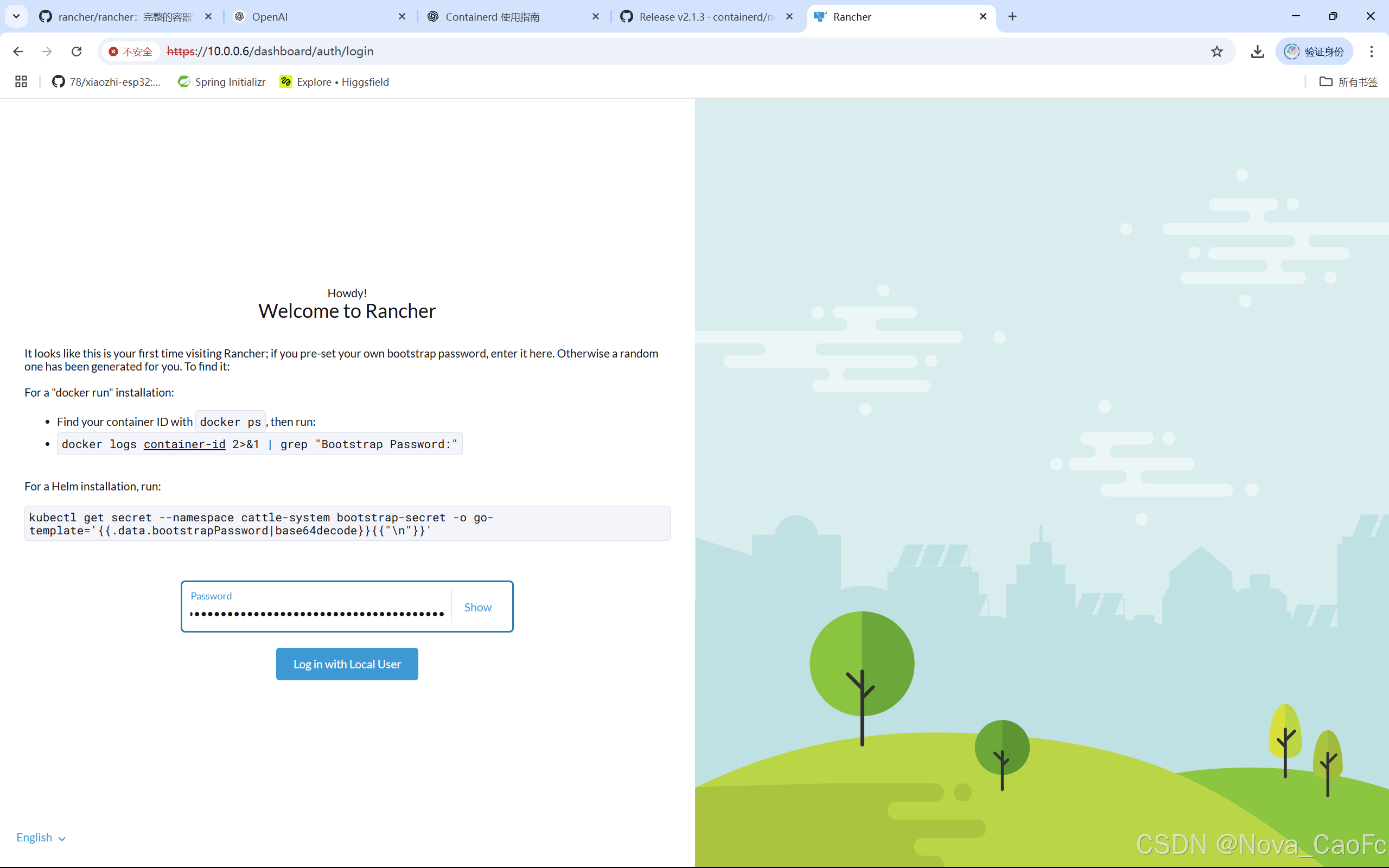
Task: Close the rancher/rancher GitHub tab
Action: point(208,17)
